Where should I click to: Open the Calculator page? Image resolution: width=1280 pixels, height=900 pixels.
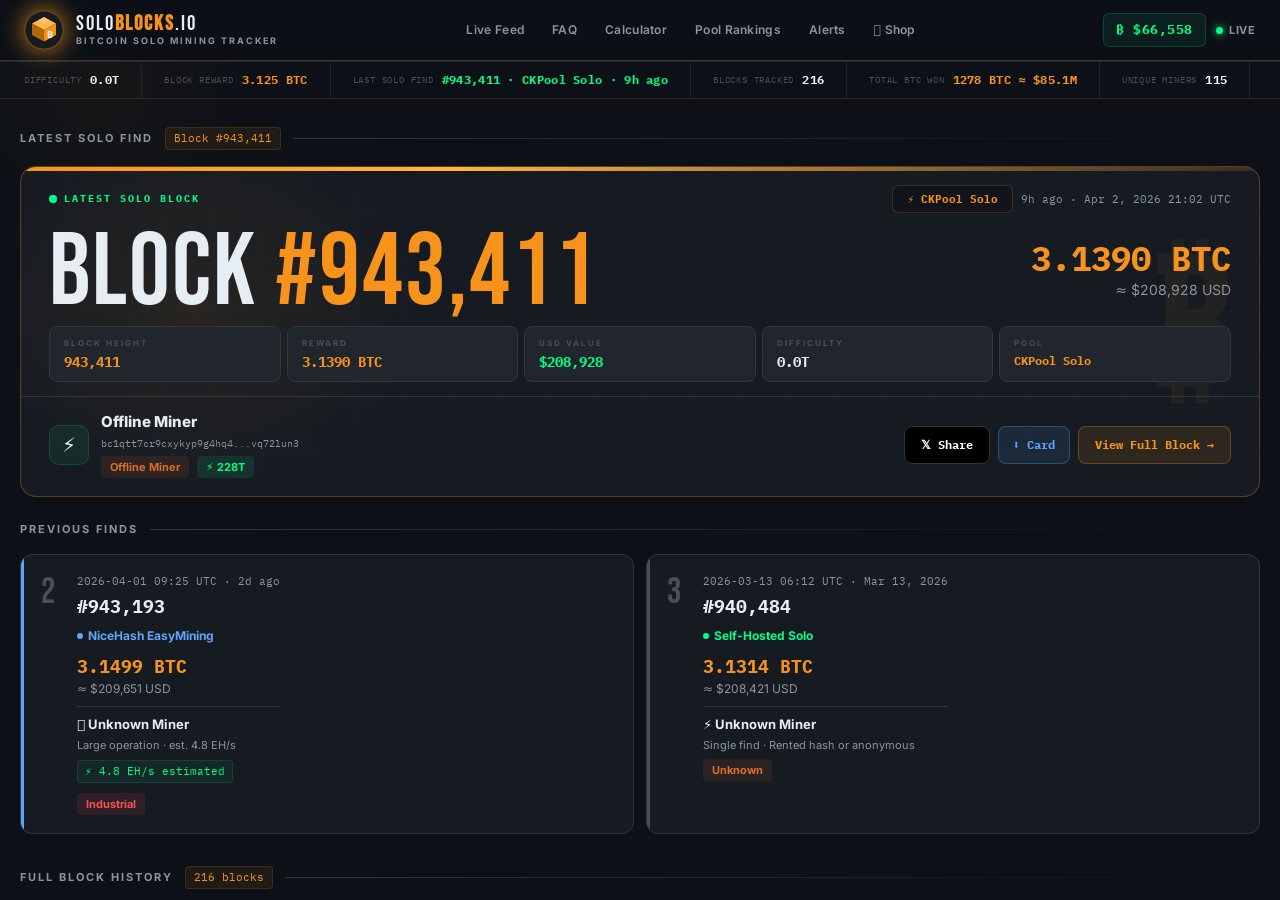click(x=635, y=30)
